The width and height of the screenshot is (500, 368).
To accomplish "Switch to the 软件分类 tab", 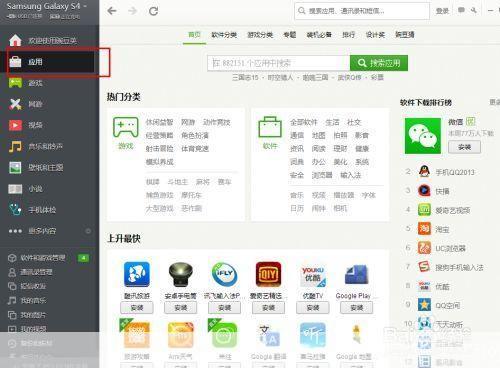I will tap(224, 34).
